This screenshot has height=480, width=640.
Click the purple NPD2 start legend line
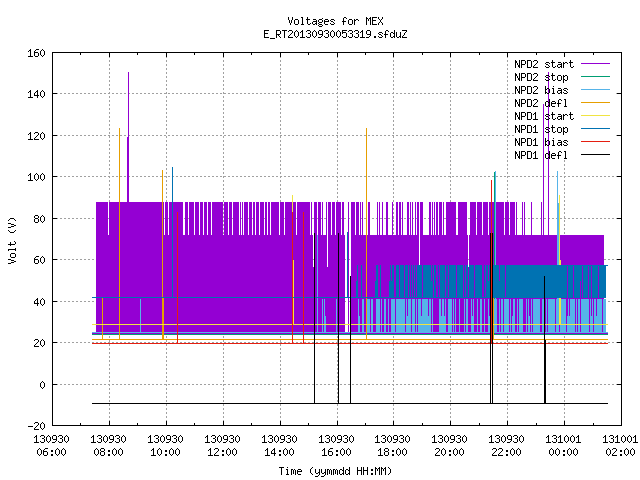(x=596, y=64)
